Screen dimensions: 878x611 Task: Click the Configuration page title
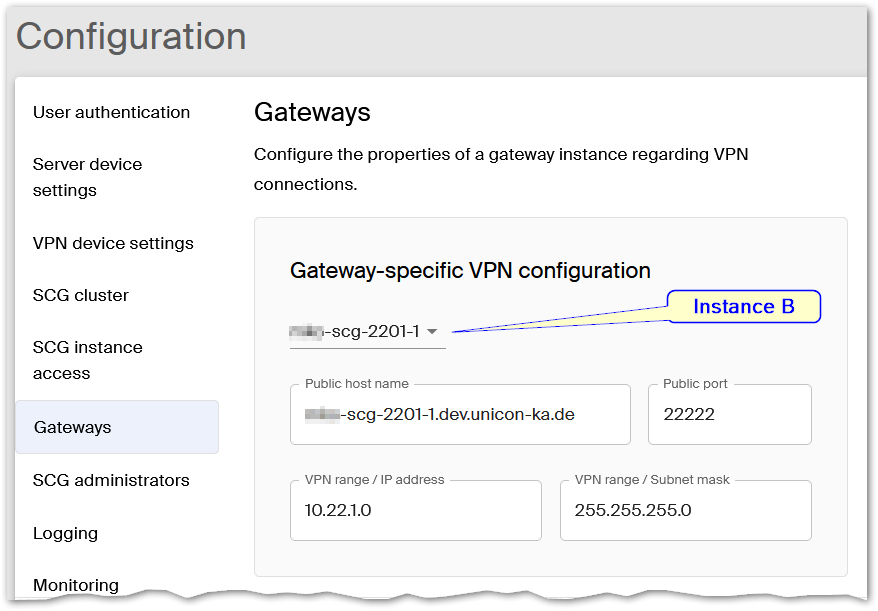click(x=131, y=36)
